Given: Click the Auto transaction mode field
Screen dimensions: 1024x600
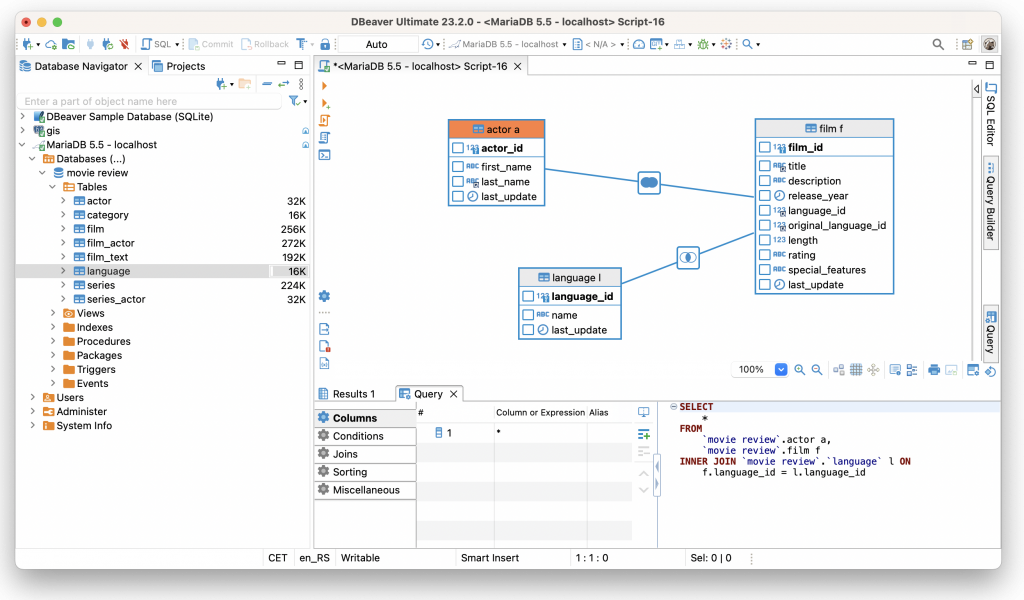Looking at the screenshot, I should (x=377, y=44).
